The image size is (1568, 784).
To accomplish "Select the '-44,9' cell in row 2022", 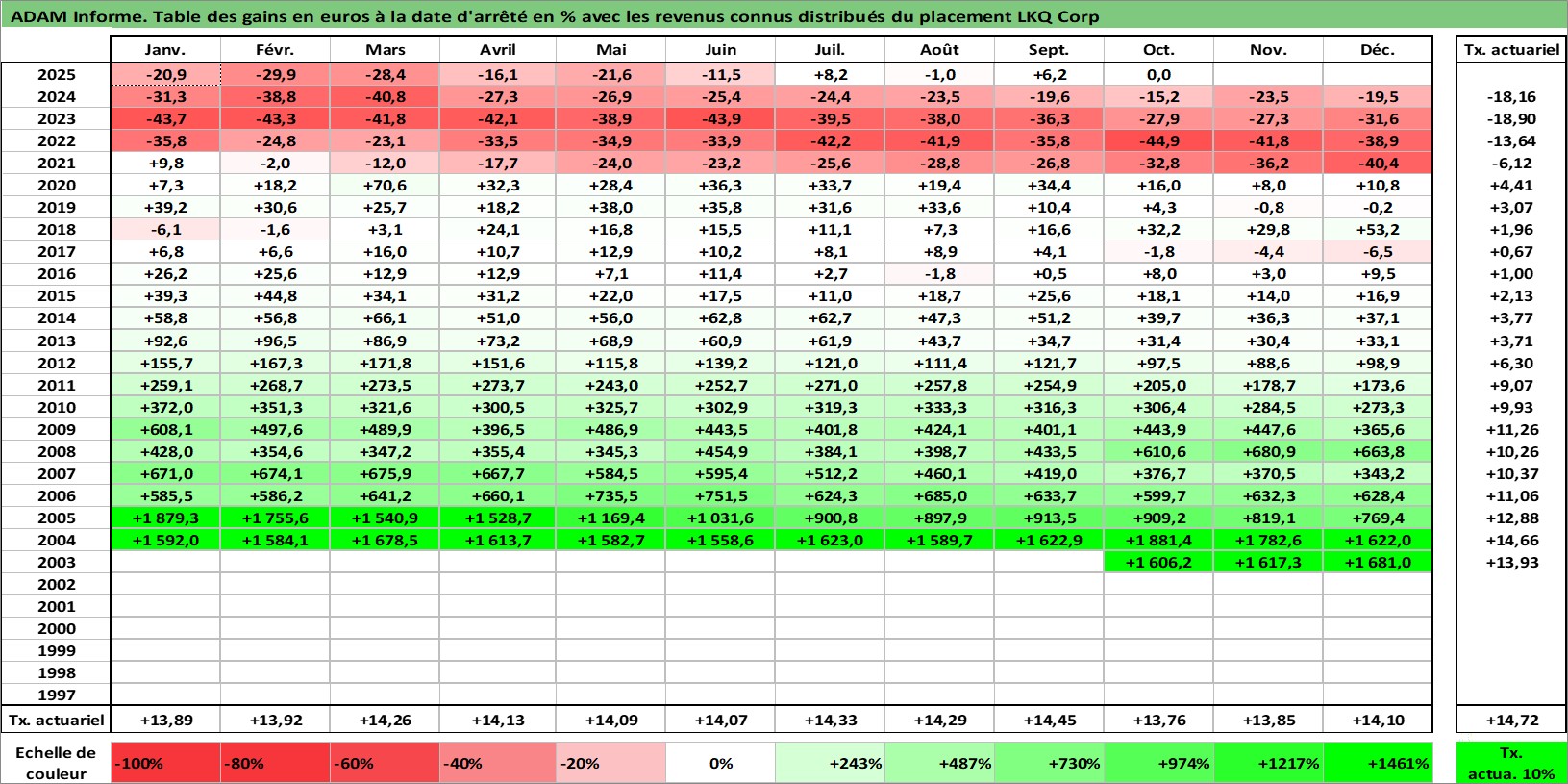I will [x=1158, y=141].
